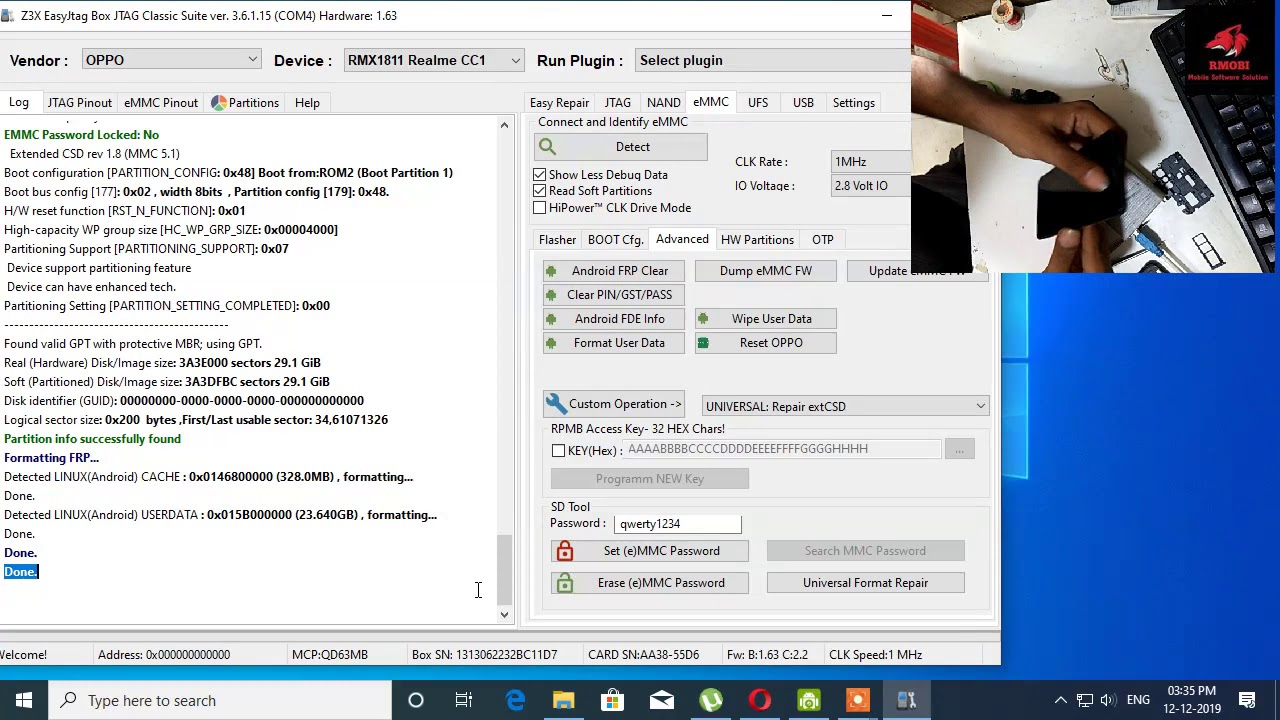This screenshot has height=720, width=1280.
Task: Open UNIVERSAL: Repair extCSD dropdown
Action: click(x=845, y=406)
